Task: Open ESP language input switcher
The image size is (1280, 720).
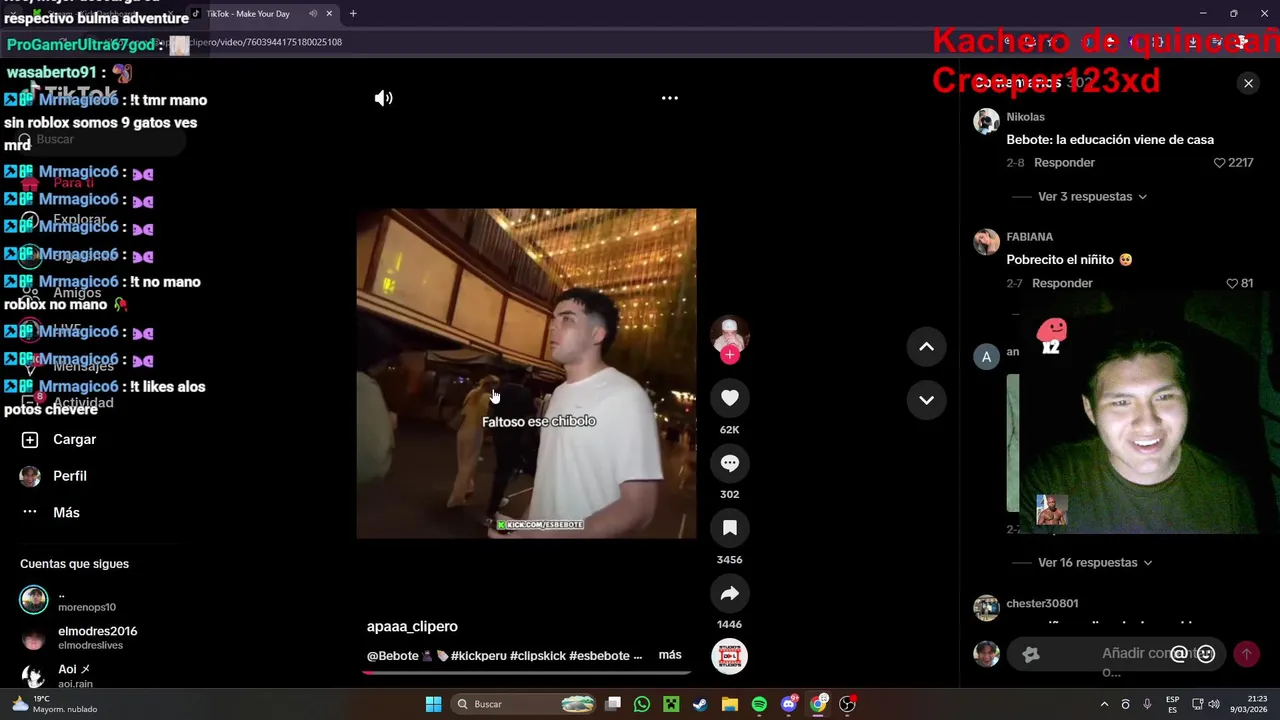Action: (1172, 704)
